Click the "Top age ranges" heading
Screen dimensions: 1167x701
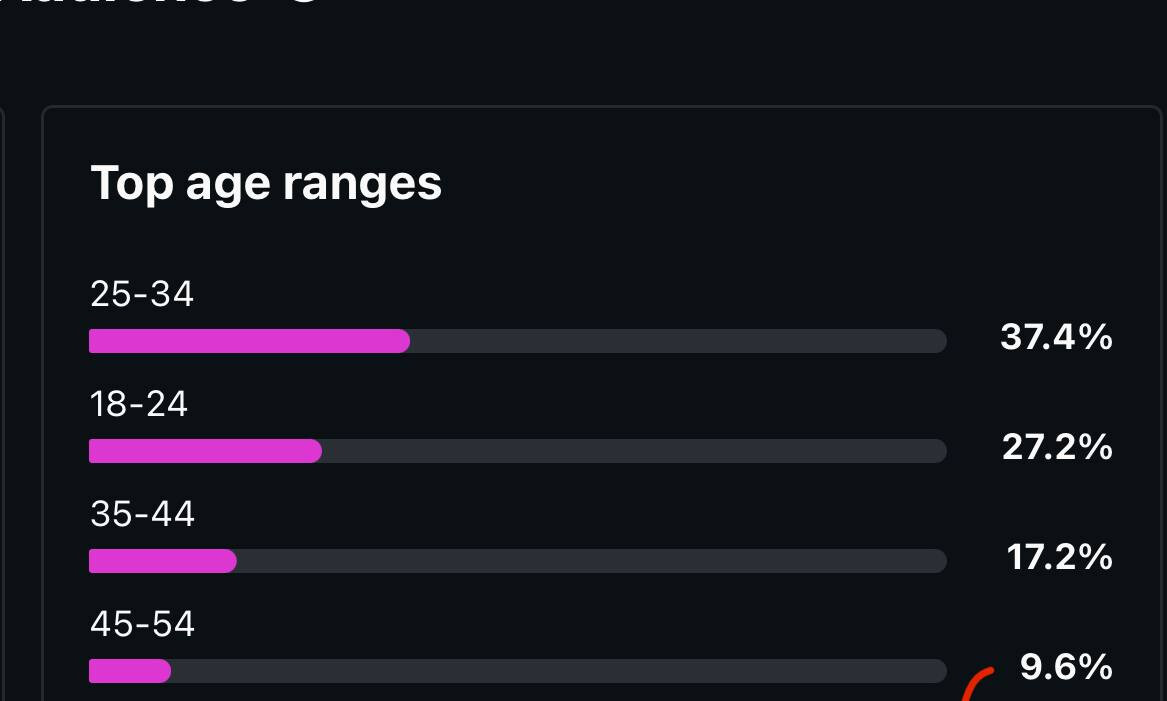[x=266, y=184]
